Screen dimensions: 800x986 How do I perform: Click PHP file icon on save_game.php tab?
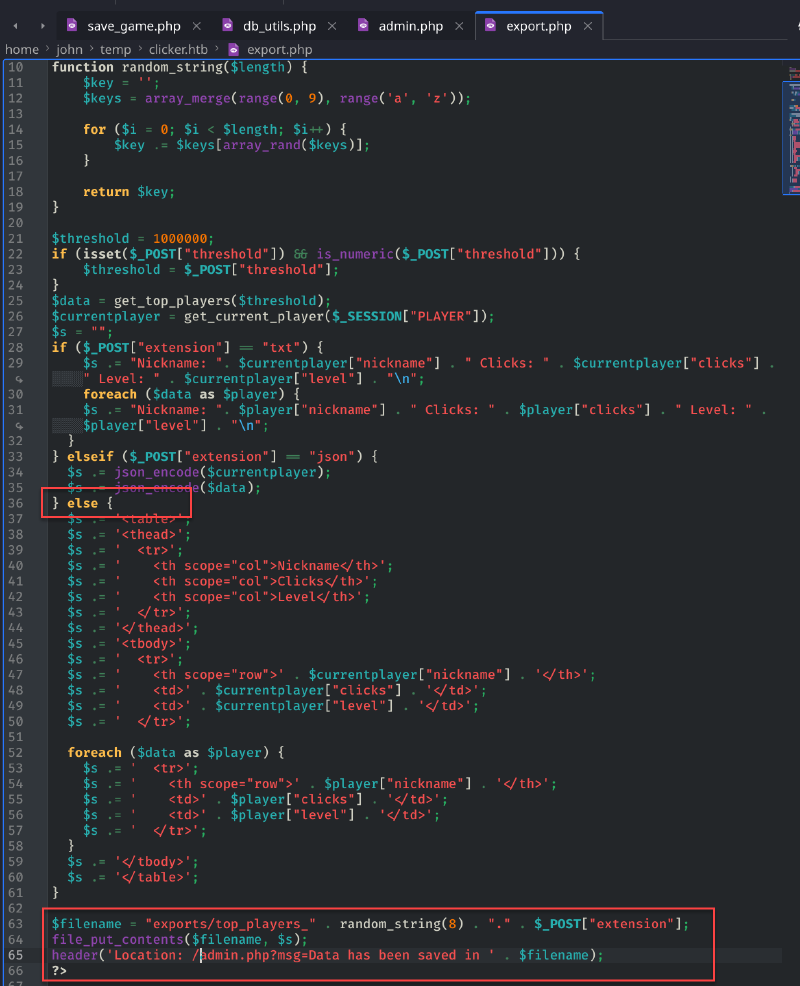tap(72, 25)
